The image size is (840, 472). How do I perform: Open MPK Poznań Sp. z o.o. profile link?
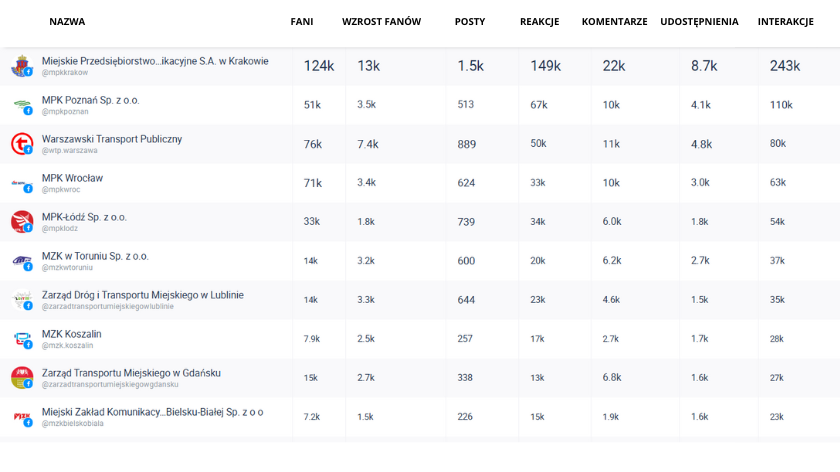[91, 100]
